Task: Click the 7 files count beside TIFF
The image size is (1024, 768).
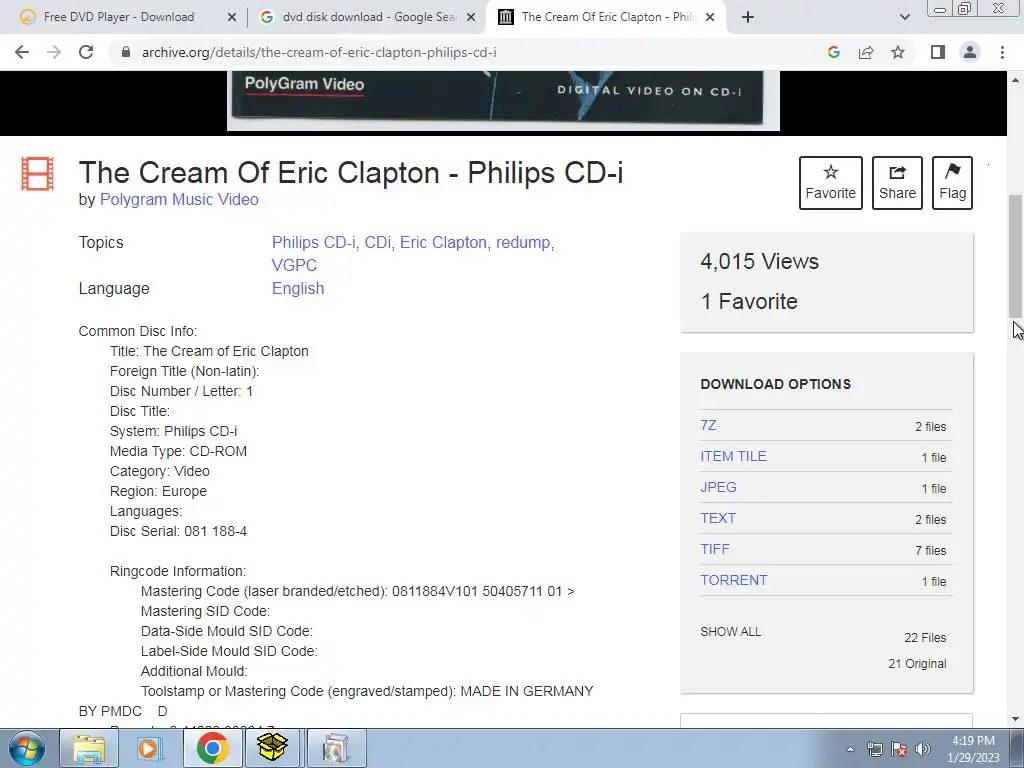Action: coord(930,551)
